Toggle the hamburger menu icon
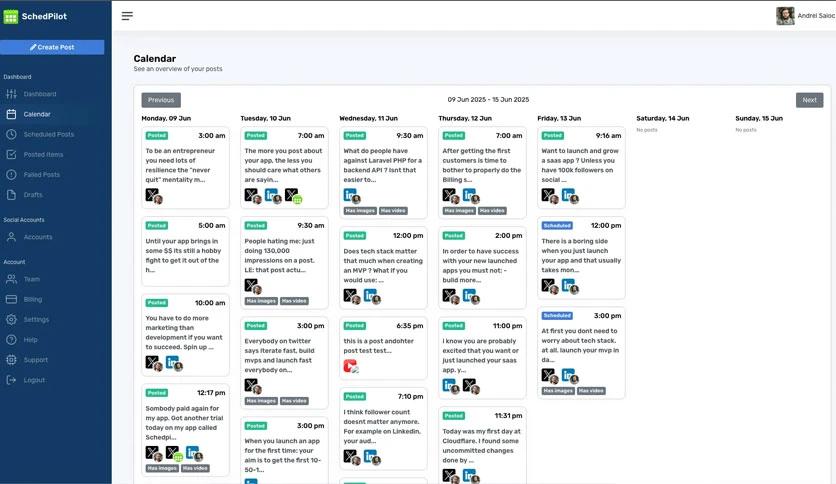The width and height of the screenshot is (836, 484). click(127, 16)
